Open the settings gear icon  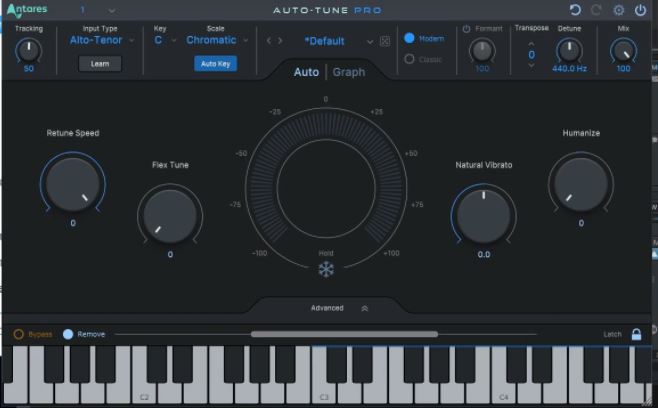tap(619, 10)
